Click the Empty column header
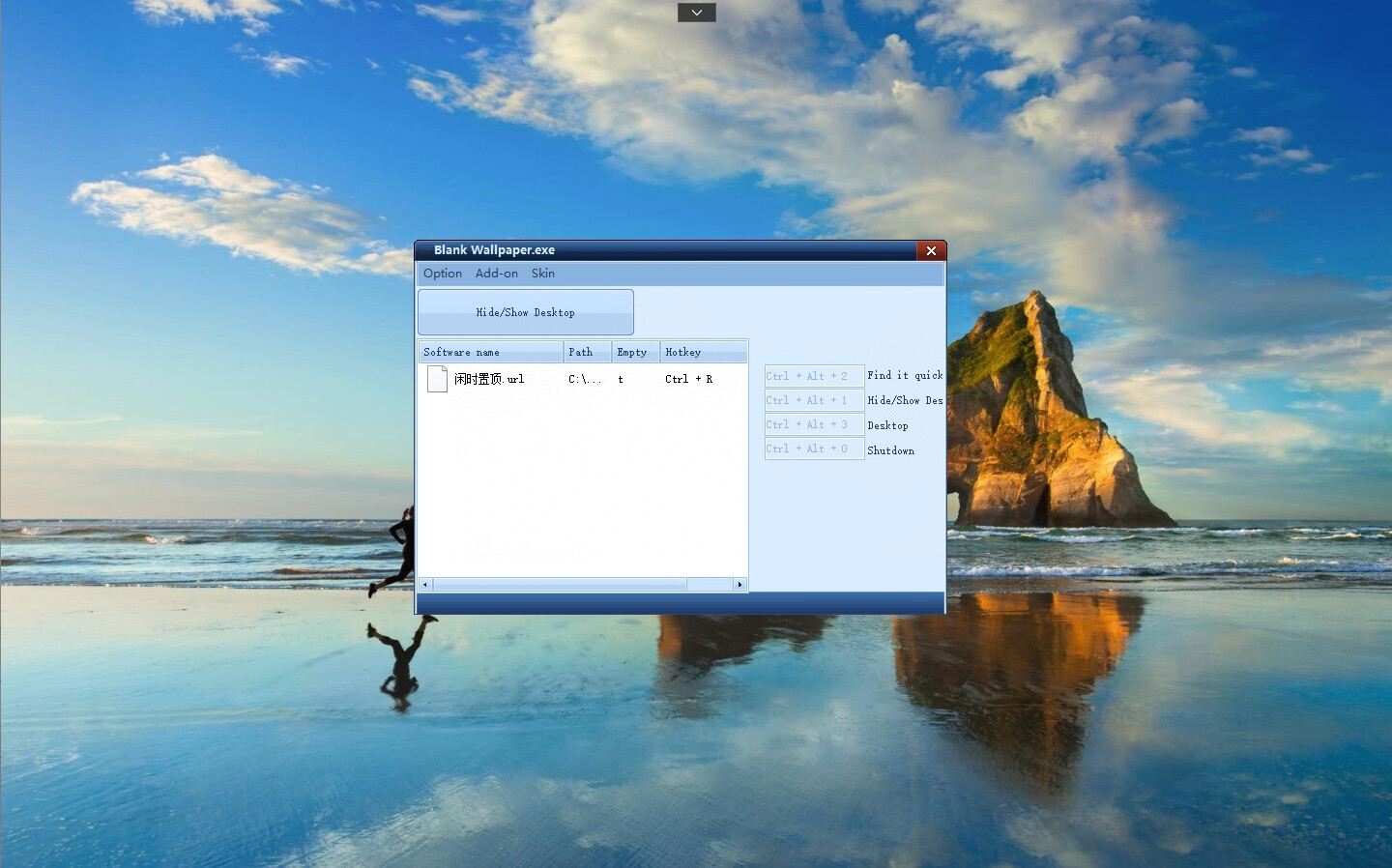Screen dimensions: 1392x868 coord(634,351)
